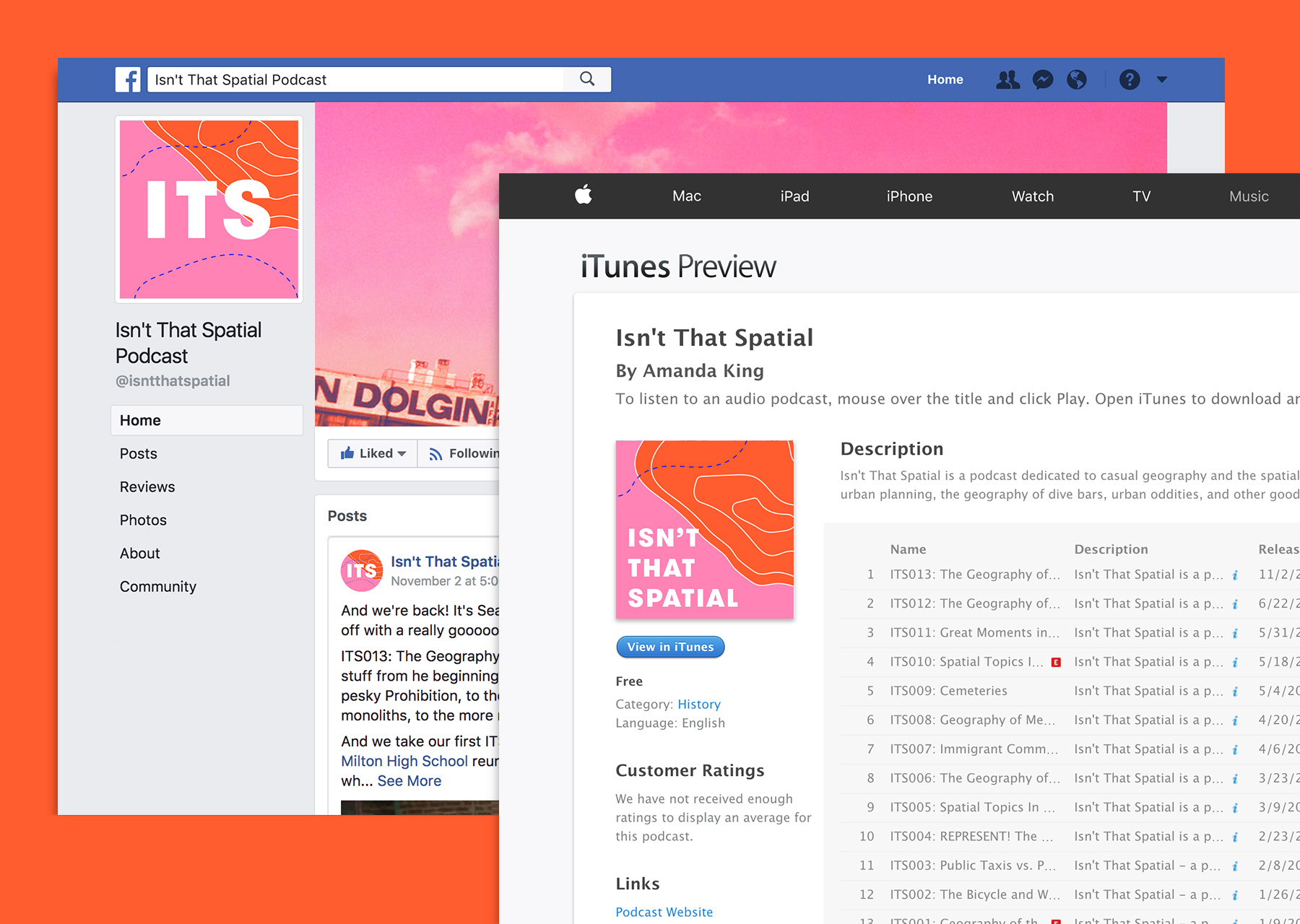Click info icon for ITS003 episode
The height and width of the screenshot is (924, 1300).
(x=1235, y=866)
